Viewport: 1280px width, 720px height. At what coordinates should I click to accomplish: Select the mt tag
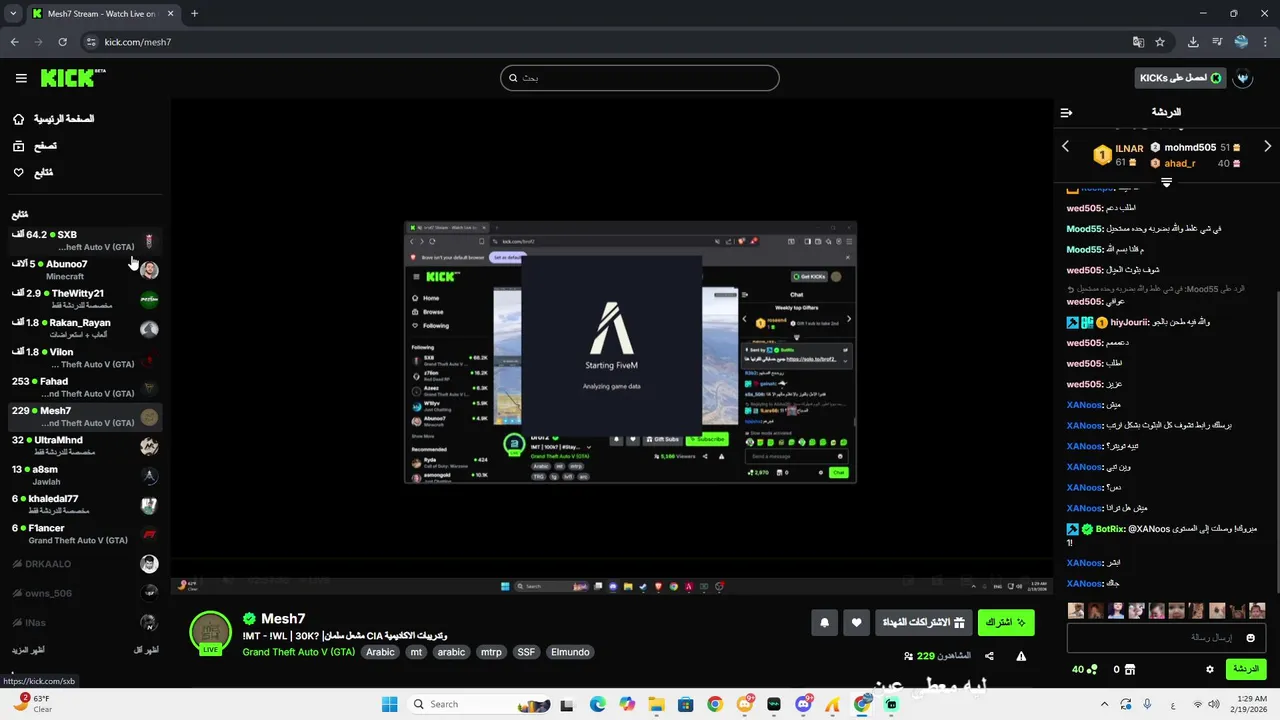[x=416, y=652]
